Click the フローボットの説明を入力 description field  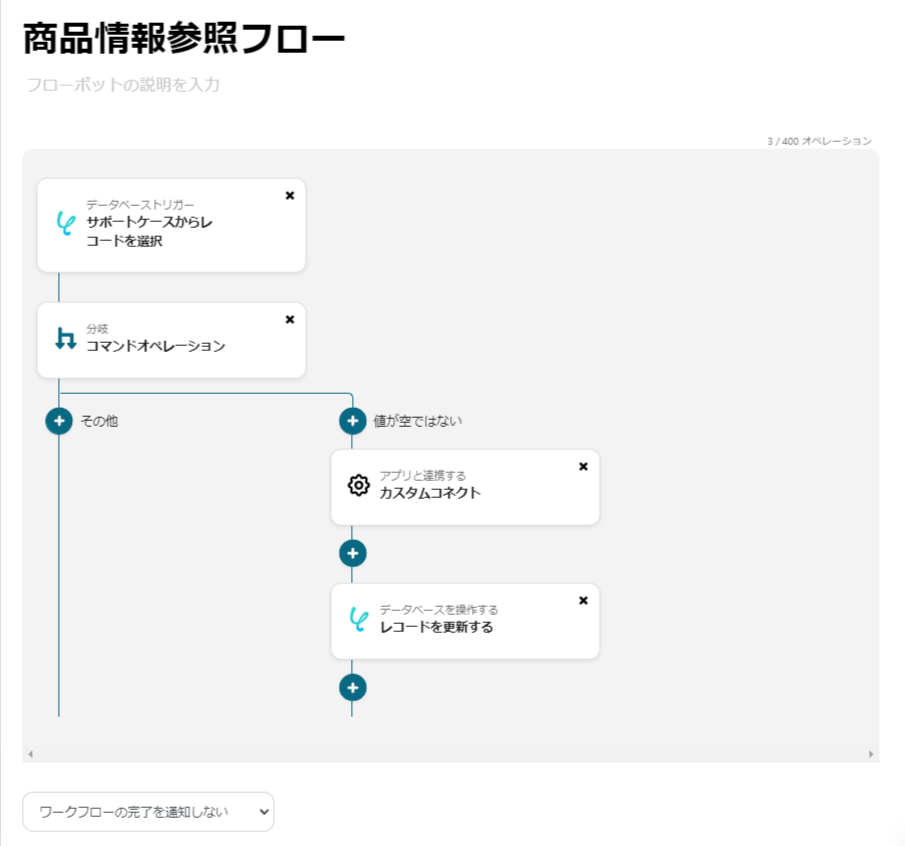click(x=123, y=85)
